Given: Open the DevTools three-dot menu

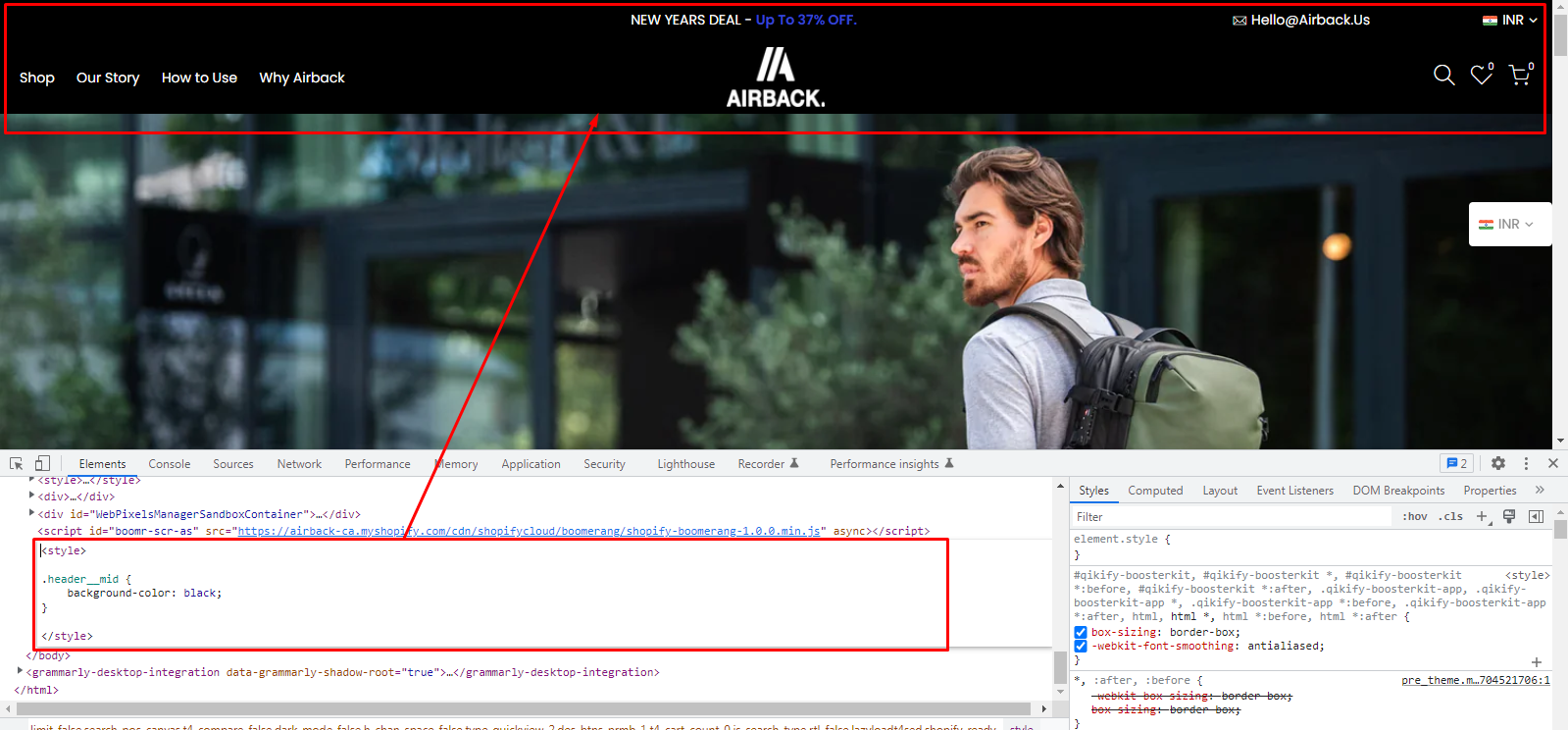Looking at the screenshot, I should (x=1526, y=463).
